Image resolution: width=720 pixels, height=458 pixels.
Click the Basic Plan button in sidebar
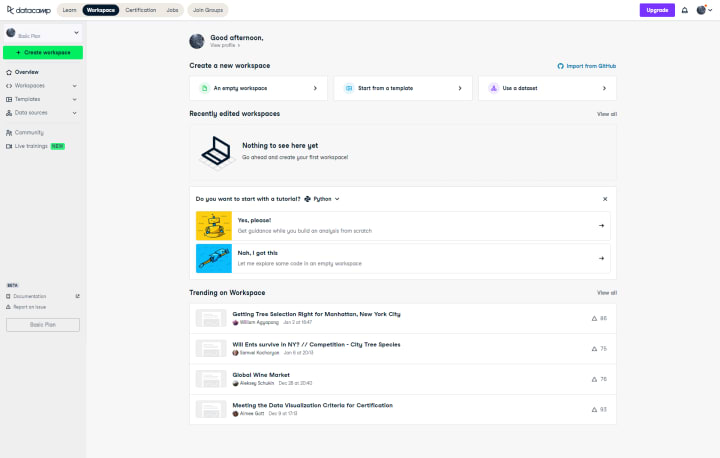(x=43, y=325)
